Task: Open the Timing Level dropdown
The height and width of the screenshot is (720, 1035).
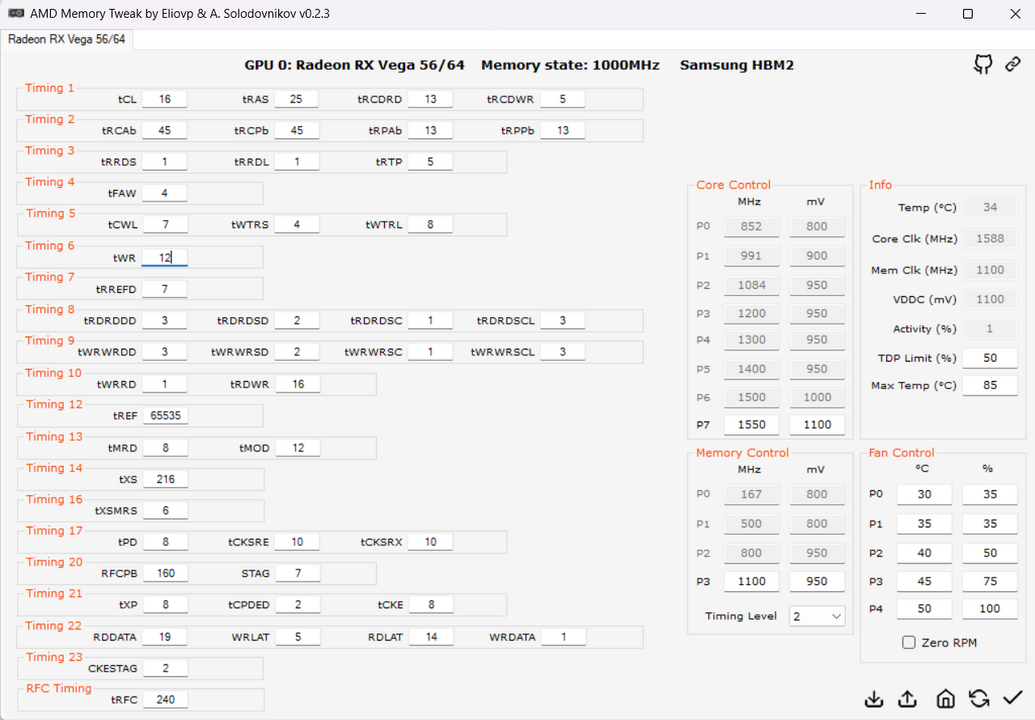Action: pos(817,616)
